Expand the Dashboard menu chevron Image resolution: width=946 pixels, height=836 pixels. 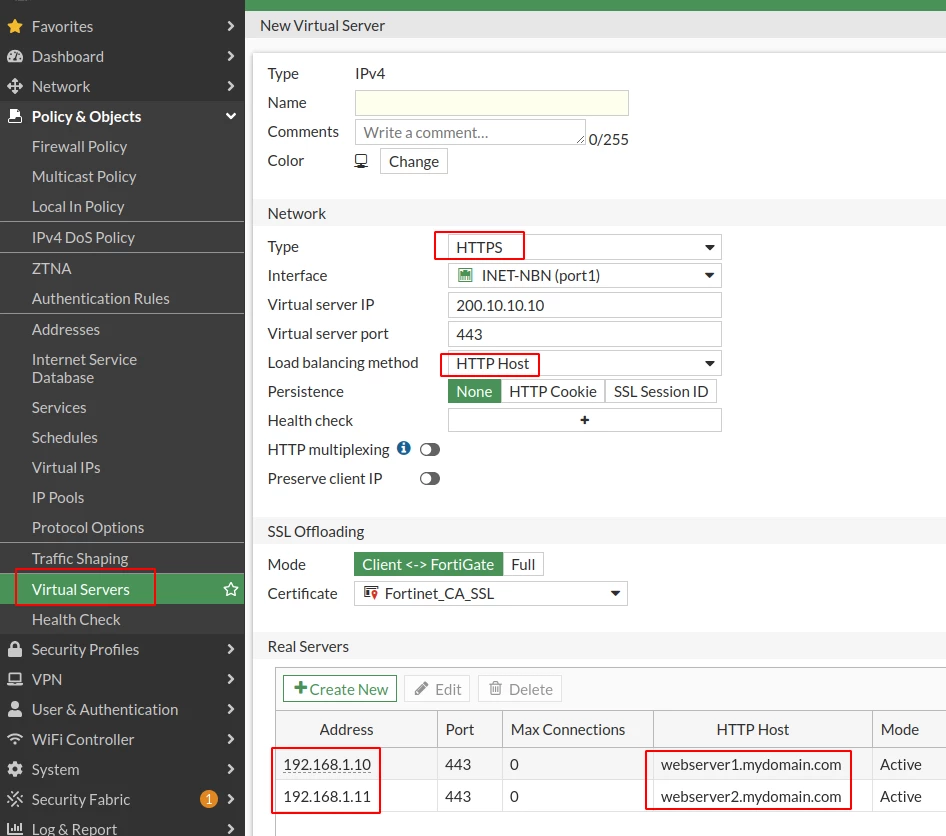(x=230, y=56)
